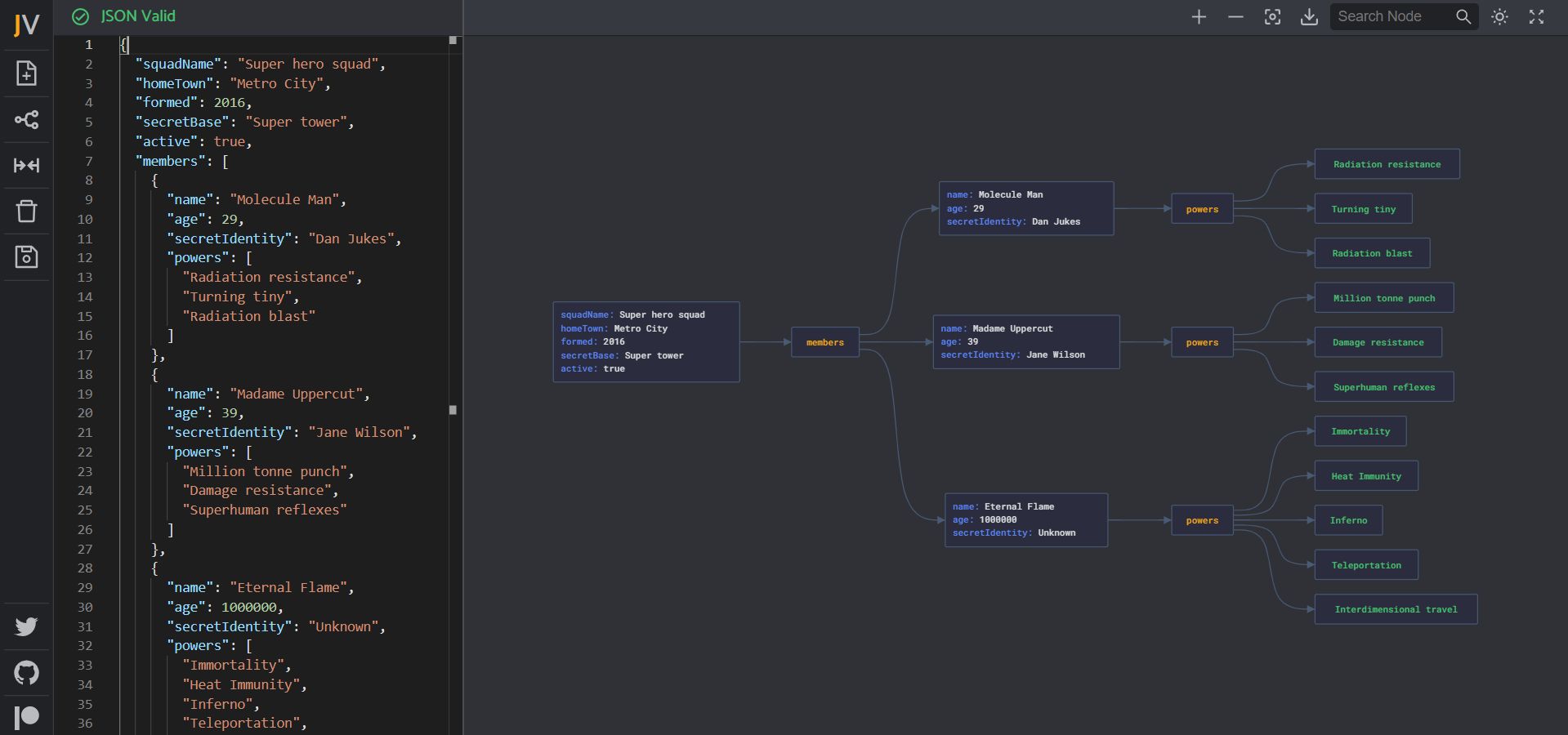
Task: Click the collapse nodes icon
Action: click(x=26, y=166)
